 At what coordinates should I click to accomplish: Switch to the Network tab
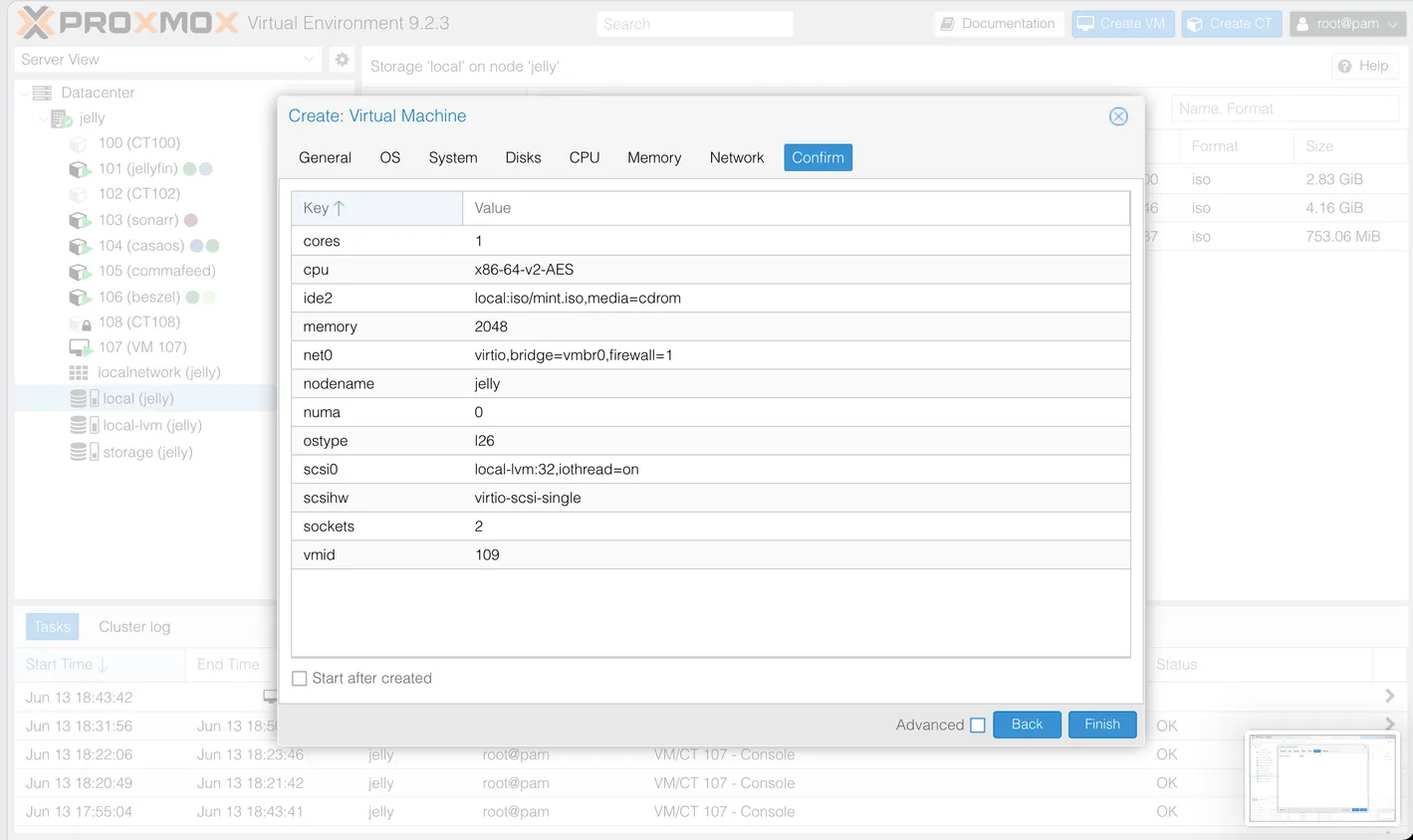point(737,157)
